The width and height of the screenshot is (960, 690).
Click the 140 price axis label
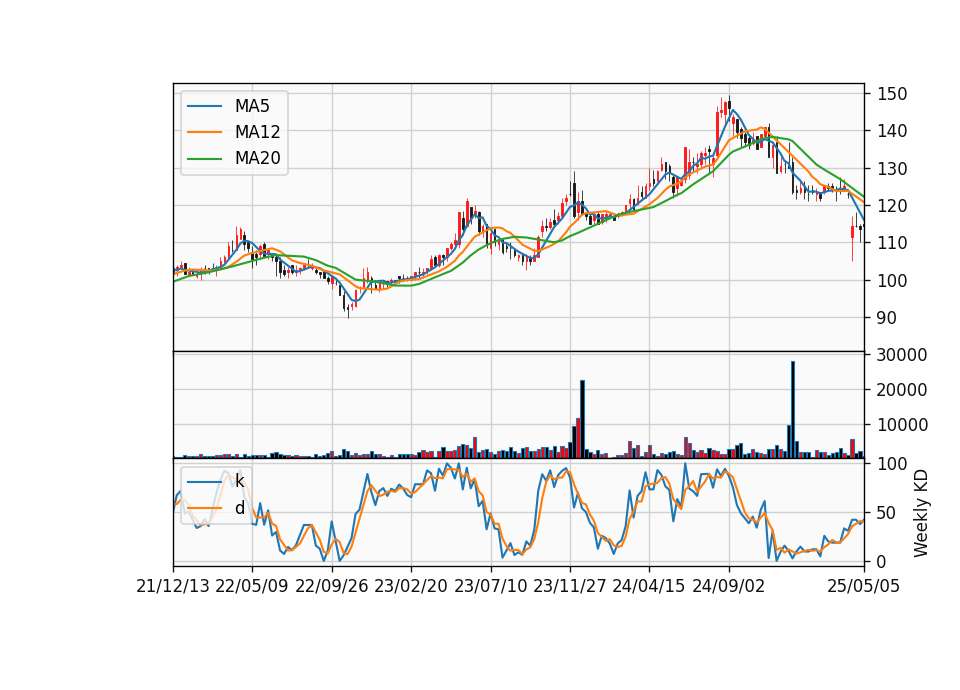(893, 131)
